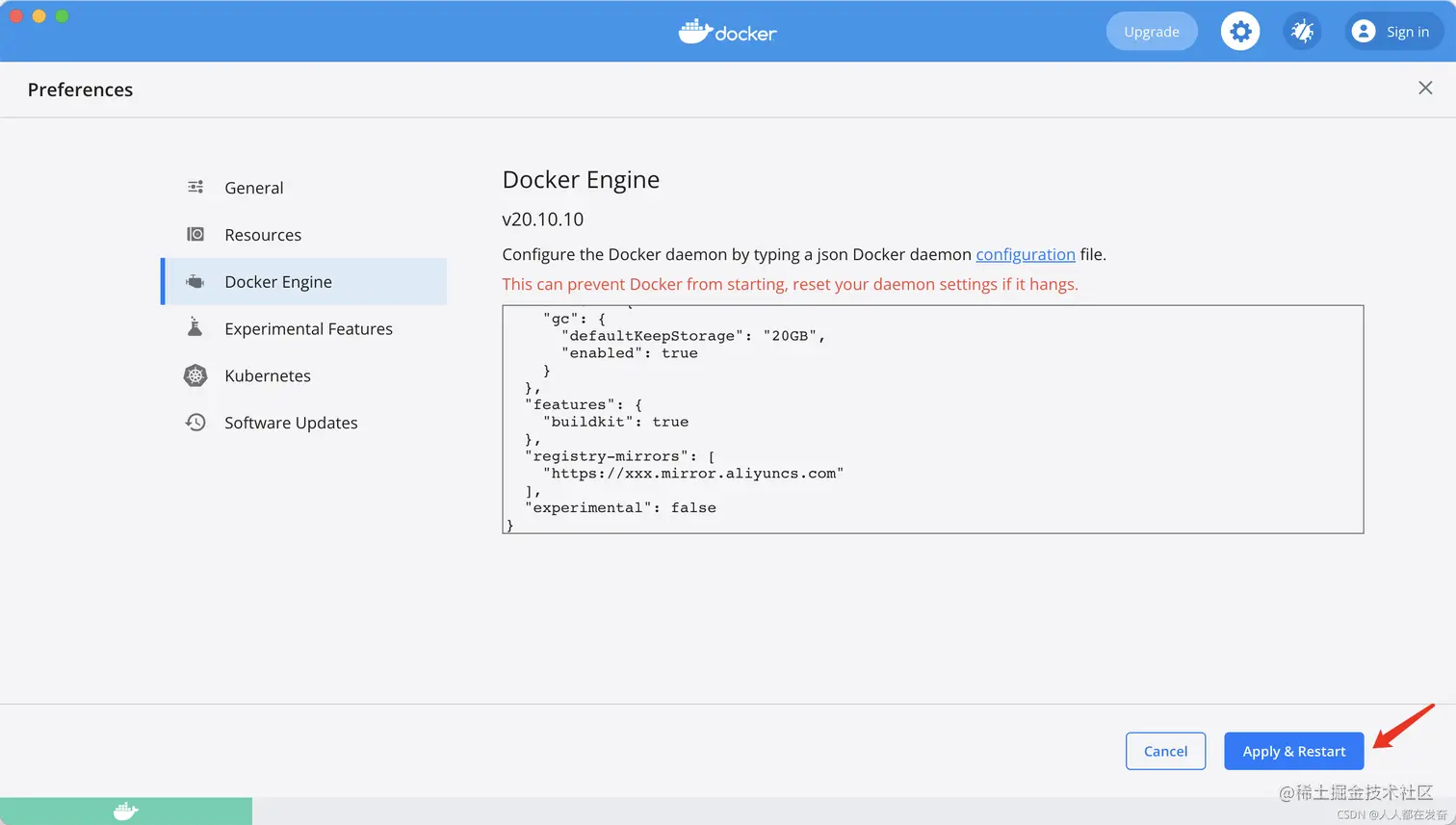Click the whale status icon in footer

click(126, 812)
